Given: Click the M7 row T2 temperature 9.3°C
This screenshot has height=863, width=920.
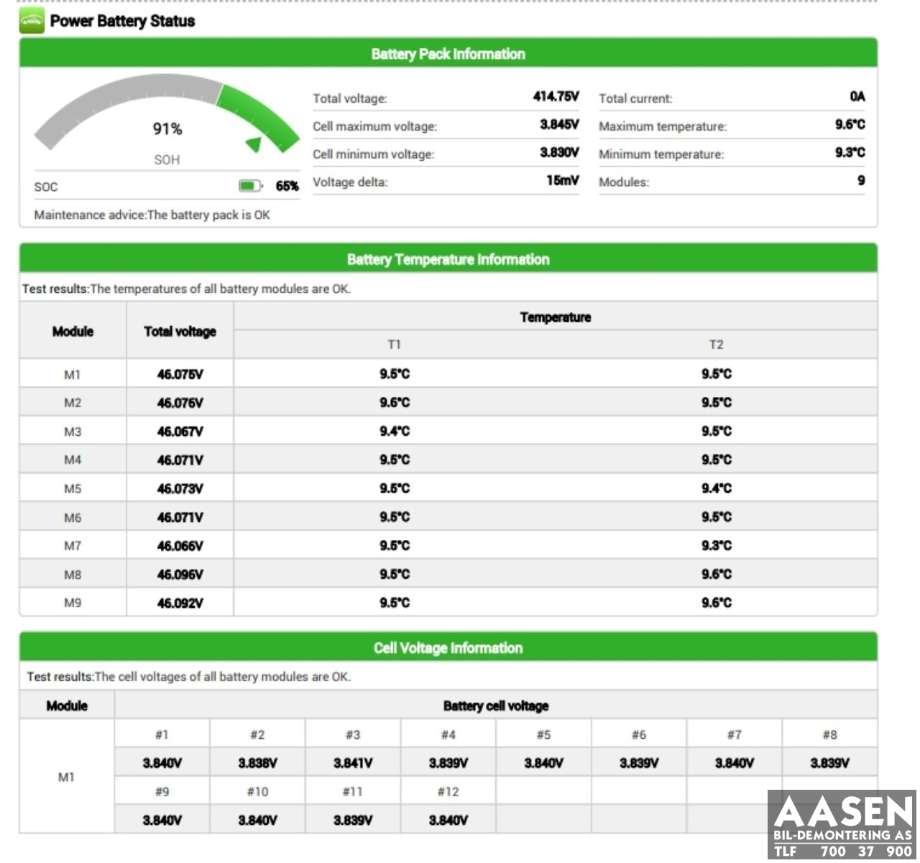Looking at the screenshot, I should tap(716, 546).
